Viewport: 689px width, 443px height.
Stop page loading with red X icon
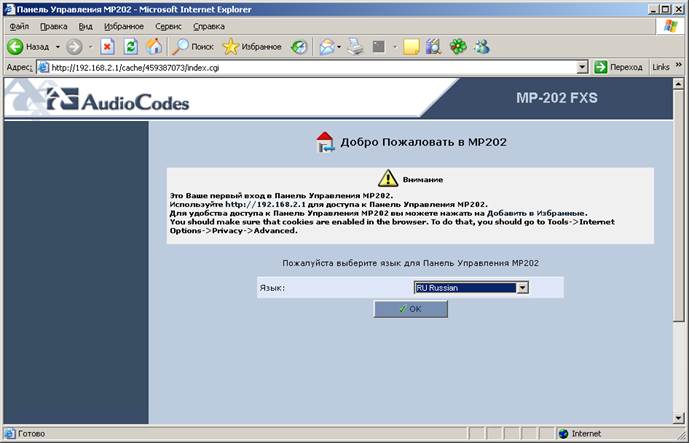tap(107, 47)
